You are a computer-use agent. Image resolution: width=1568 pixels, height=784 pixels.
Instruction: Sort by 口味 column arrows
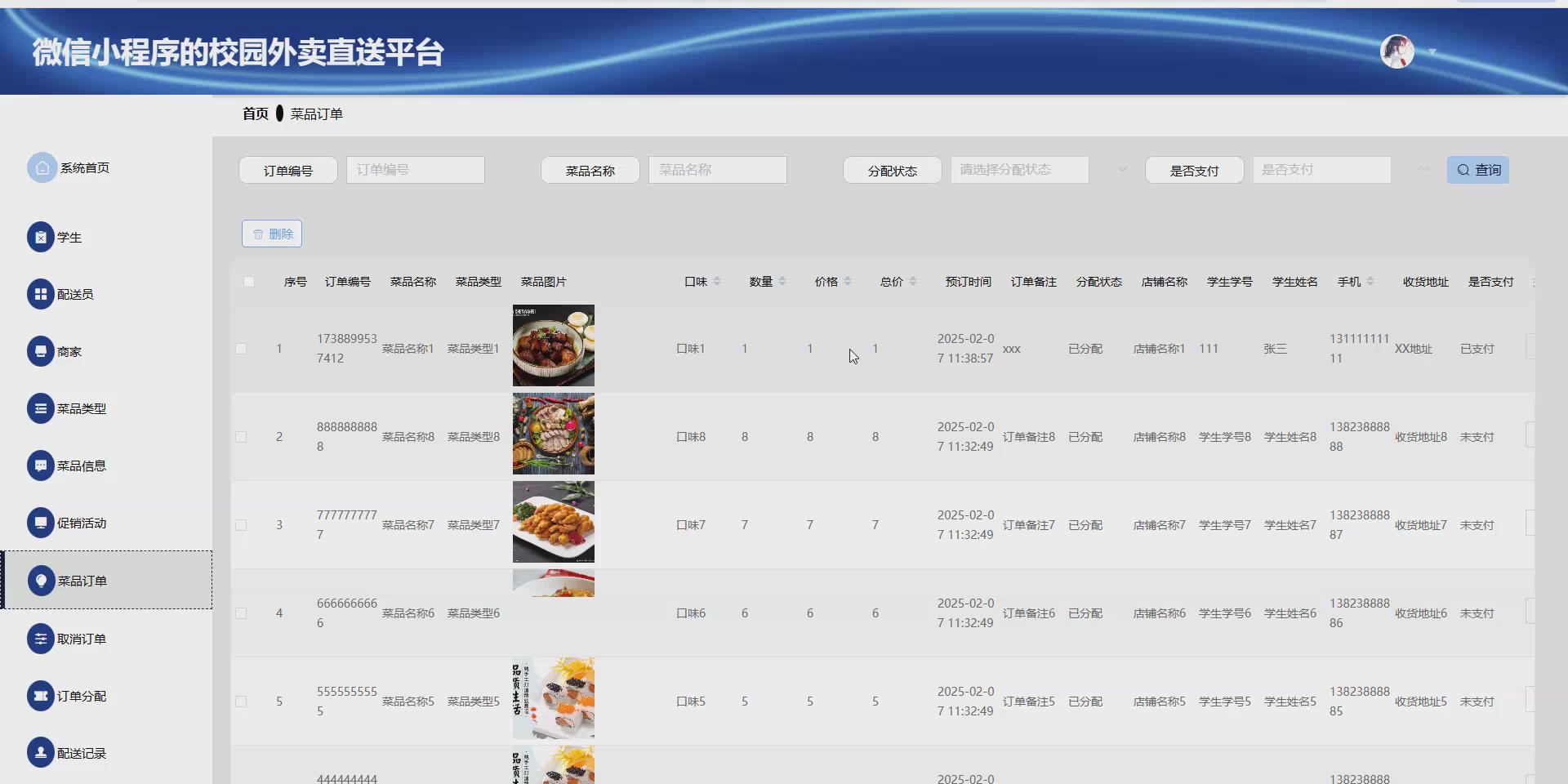(717, 281)
